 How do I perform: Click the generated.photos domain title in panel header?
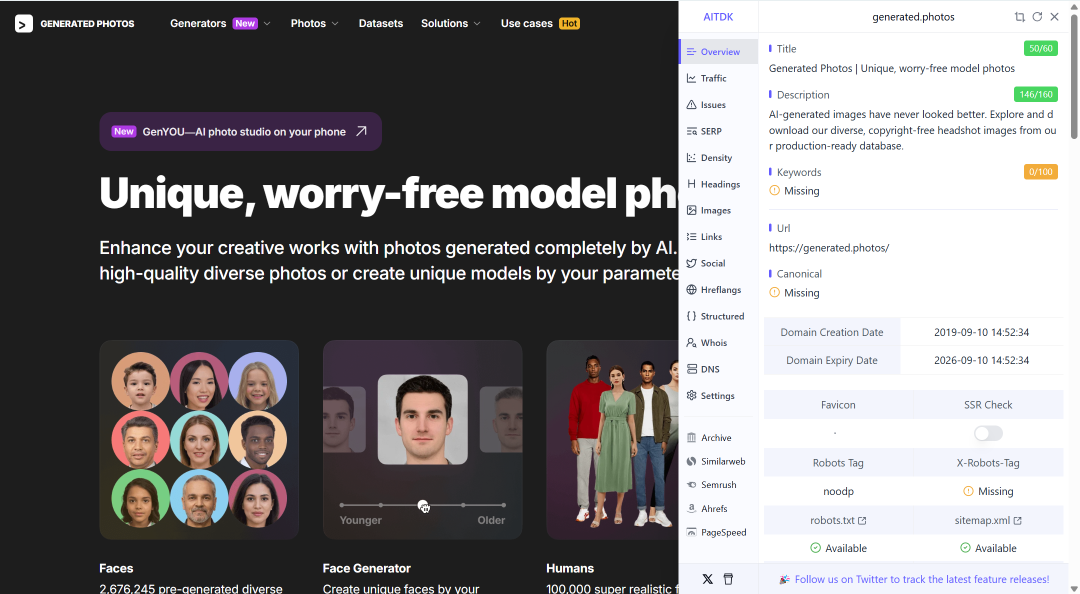click(913, 17)
